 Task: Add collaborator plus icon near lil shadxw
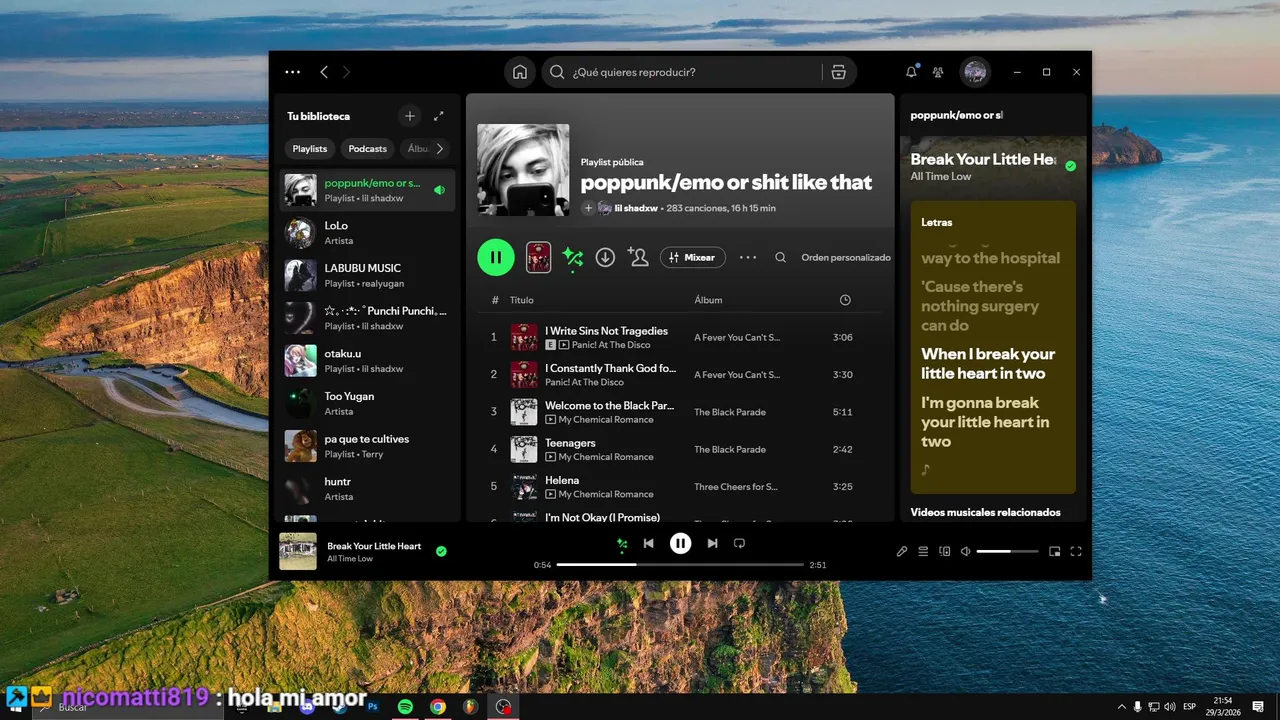click(588, 208)
